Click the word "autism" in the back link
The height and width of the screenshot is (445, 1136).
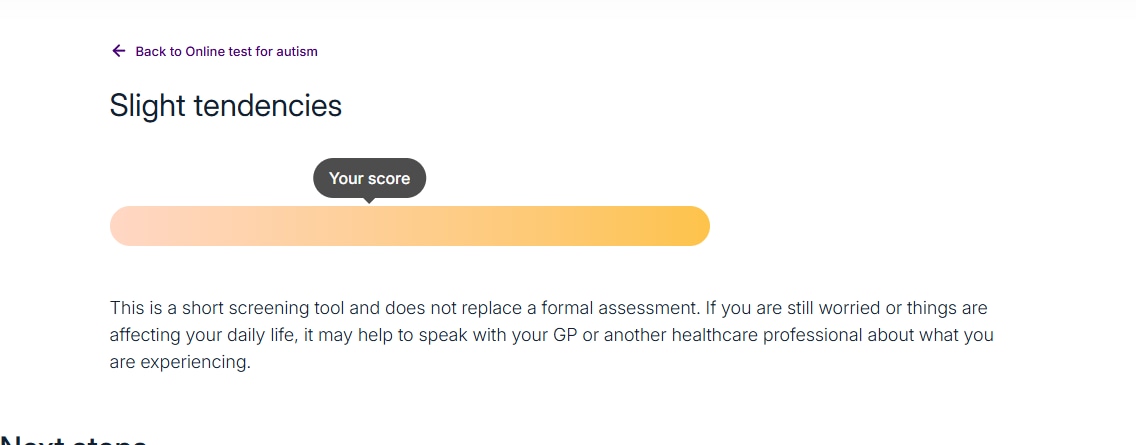(297, 51)
